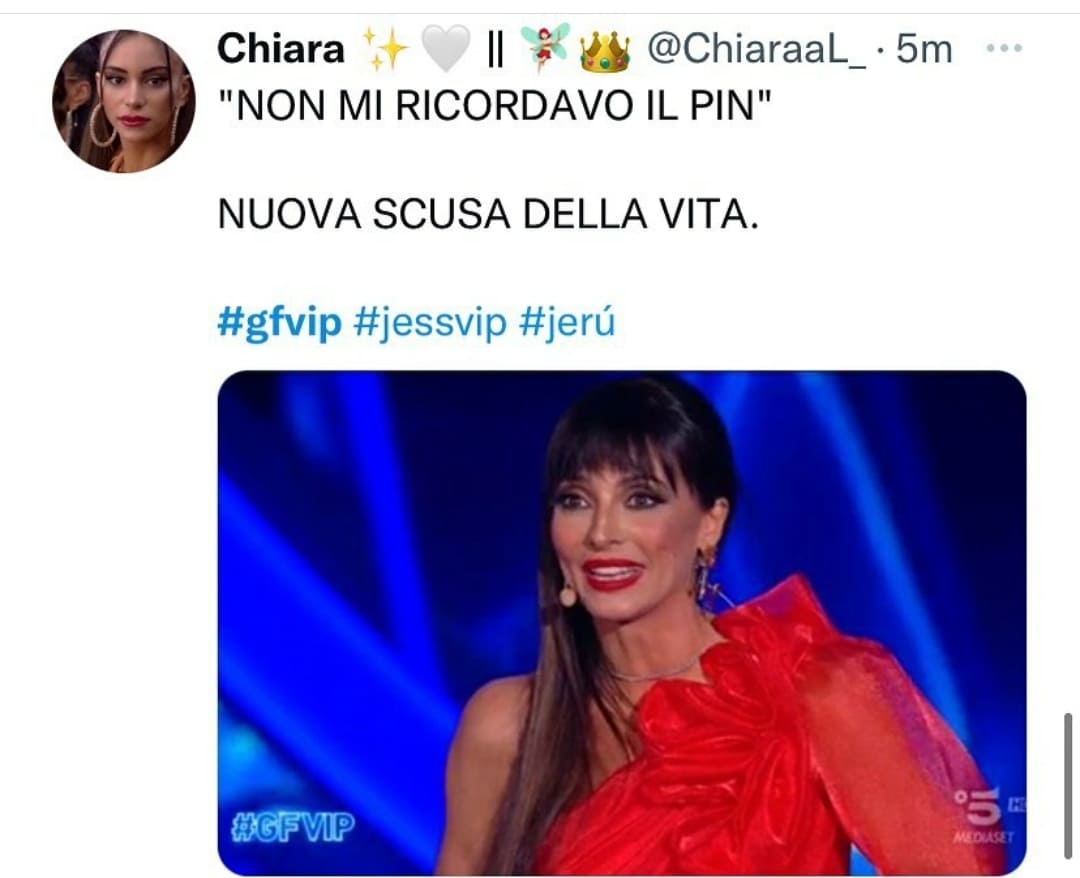1080x878 pixels.
Task: Open the @ChiaraaL_ handle link
Action: click(x=757, y=50)
